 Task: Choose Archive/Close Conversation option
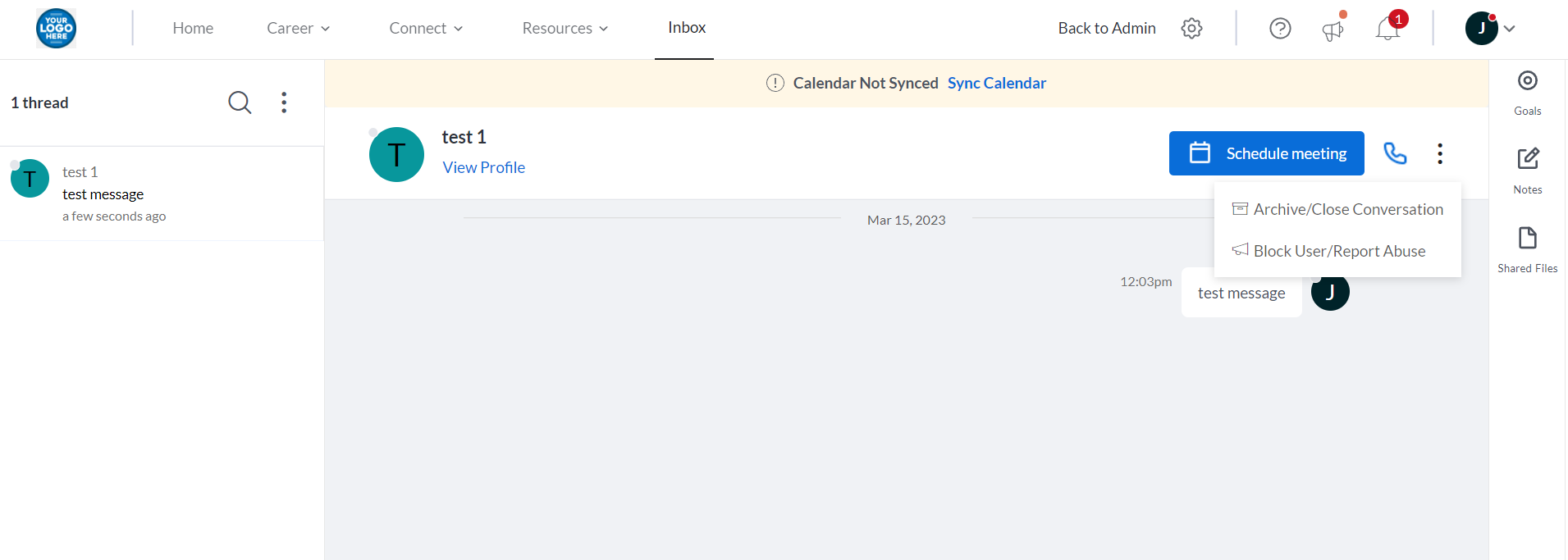pyautogui.click(x=1337, y=209)
